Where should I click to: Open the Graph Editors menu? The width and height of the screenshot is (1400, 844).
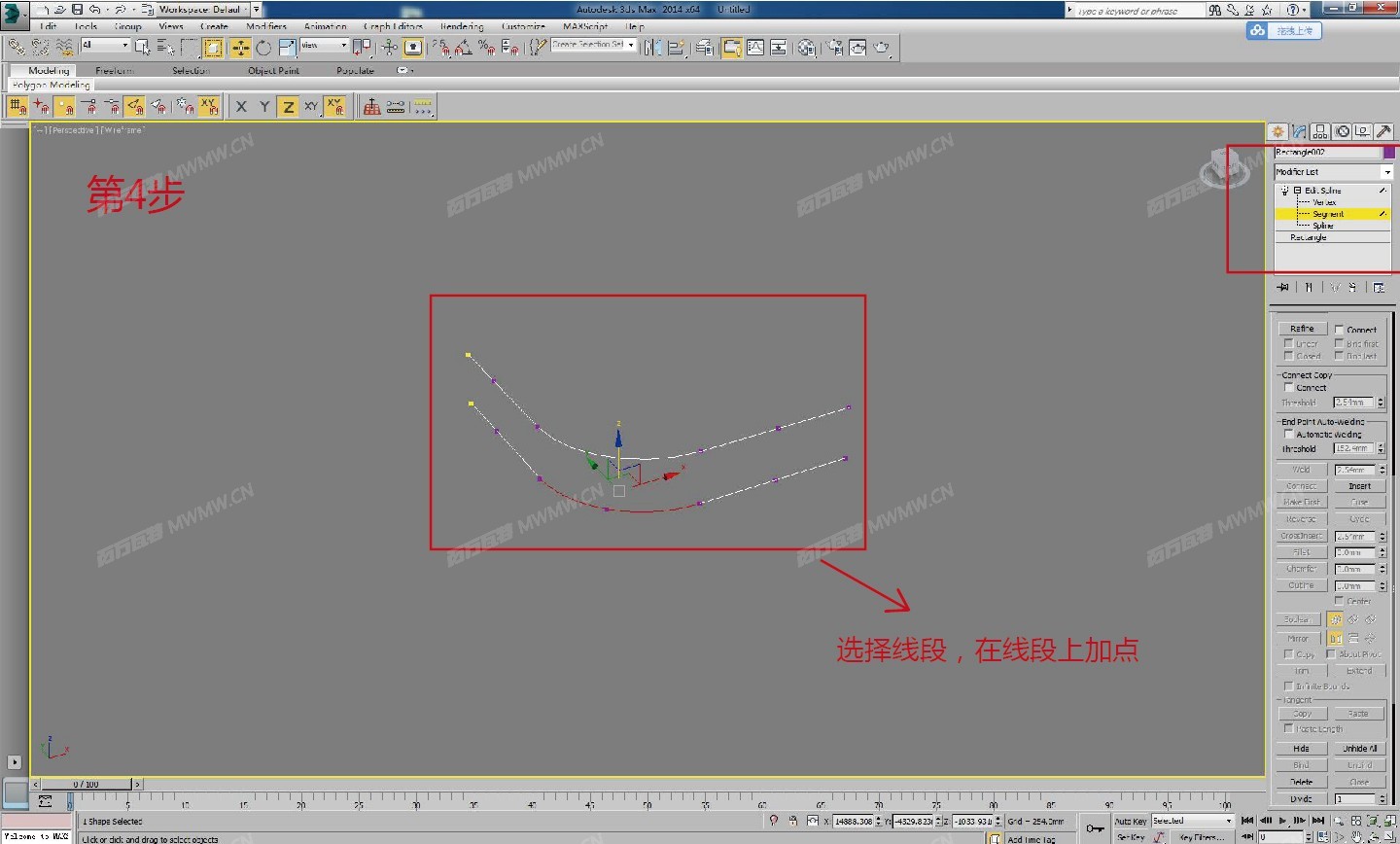click(x=393, y=26)
